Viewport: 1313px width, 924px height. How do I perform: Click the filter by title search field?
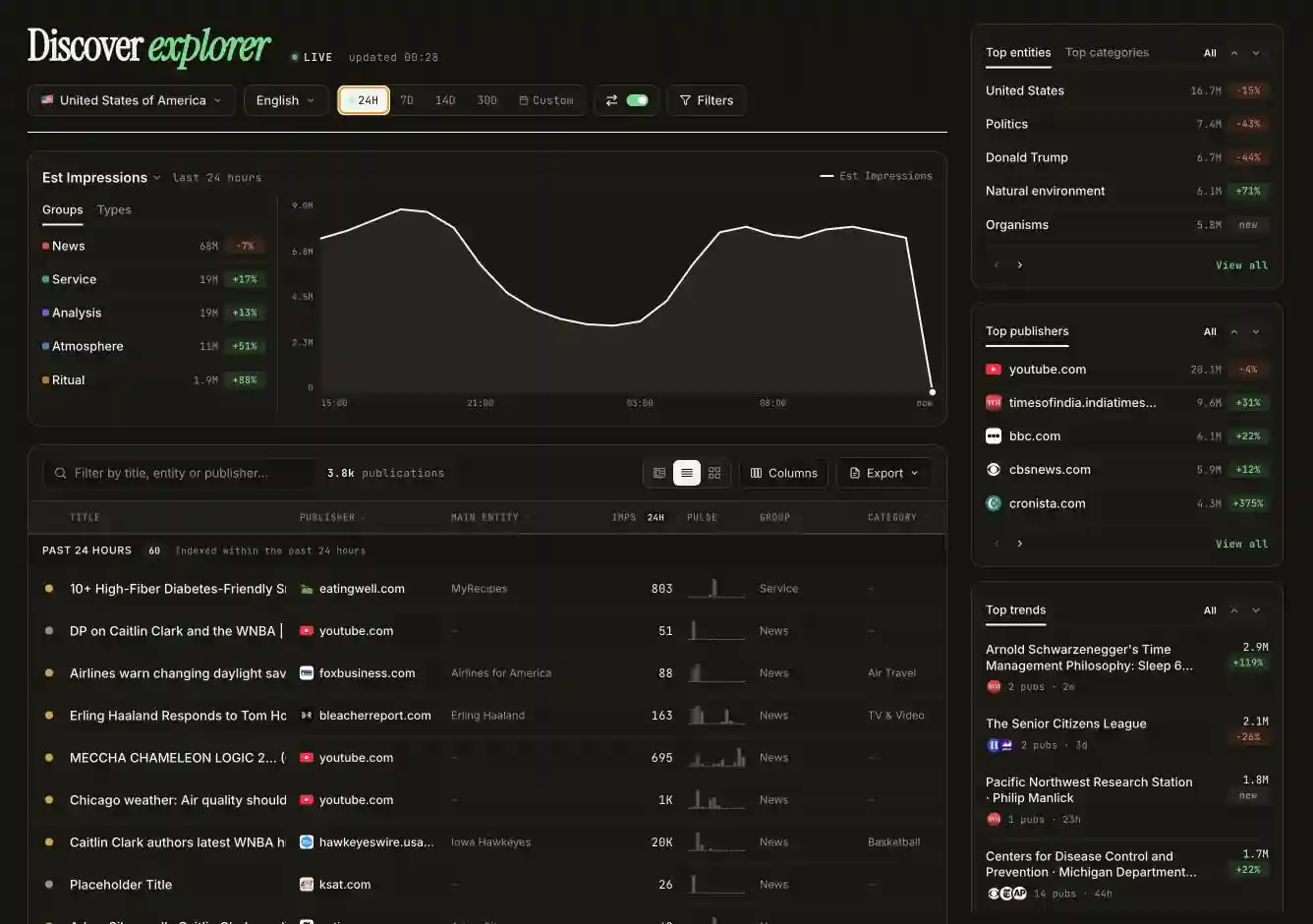181,473
